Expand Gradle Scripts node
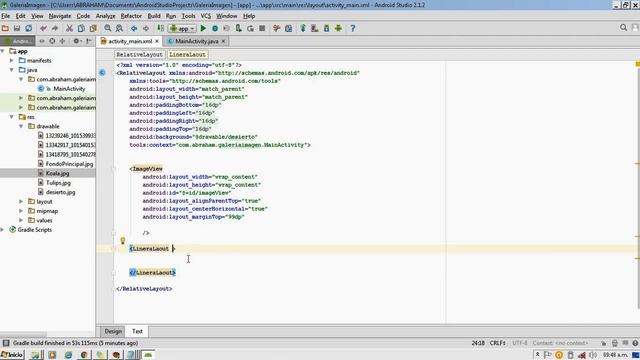Viewport: 640px width, 360px height. (x=3, y=229)
